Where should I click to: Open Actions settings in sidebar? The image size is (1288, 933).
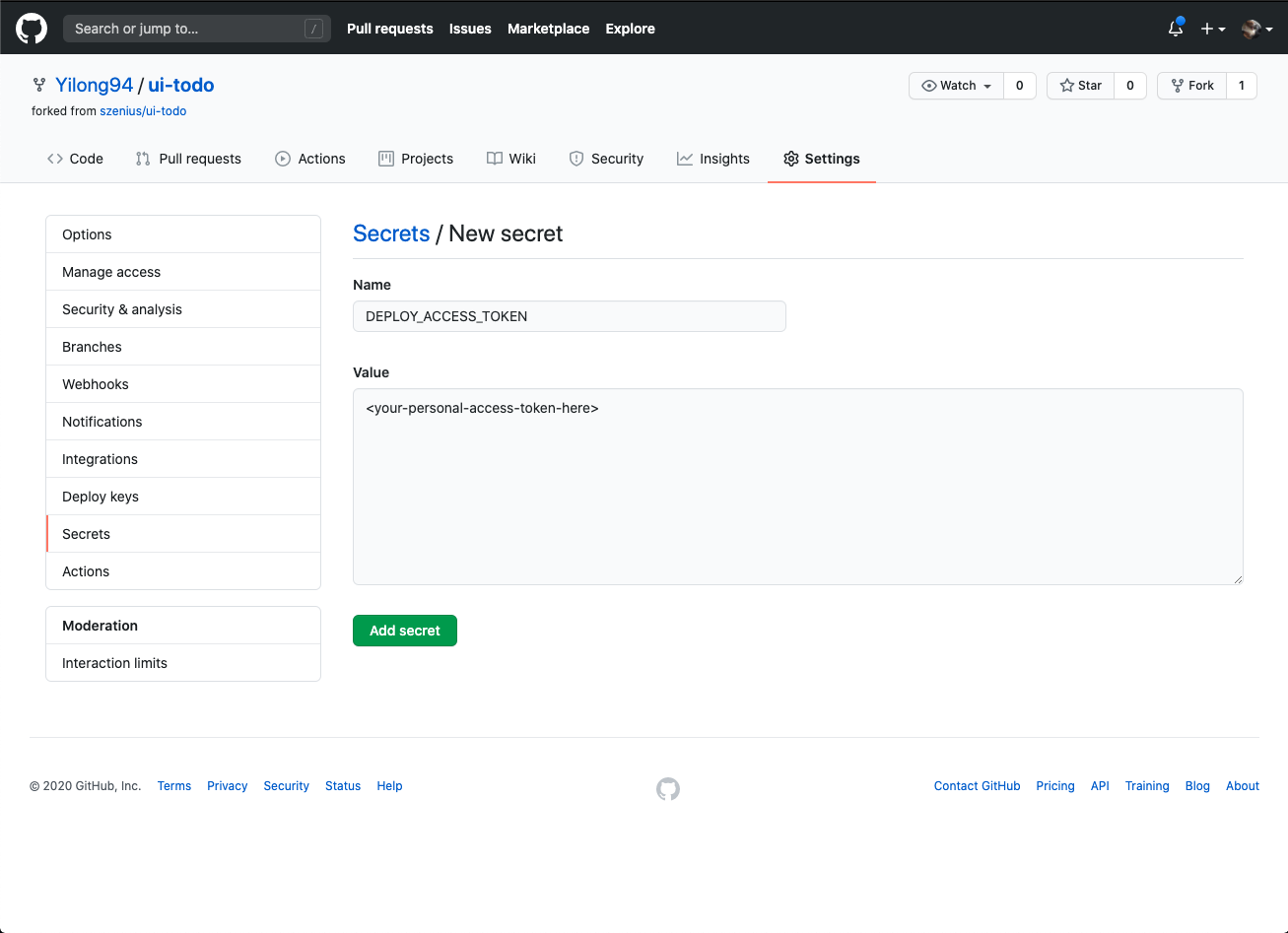click(x=183, y=571)
